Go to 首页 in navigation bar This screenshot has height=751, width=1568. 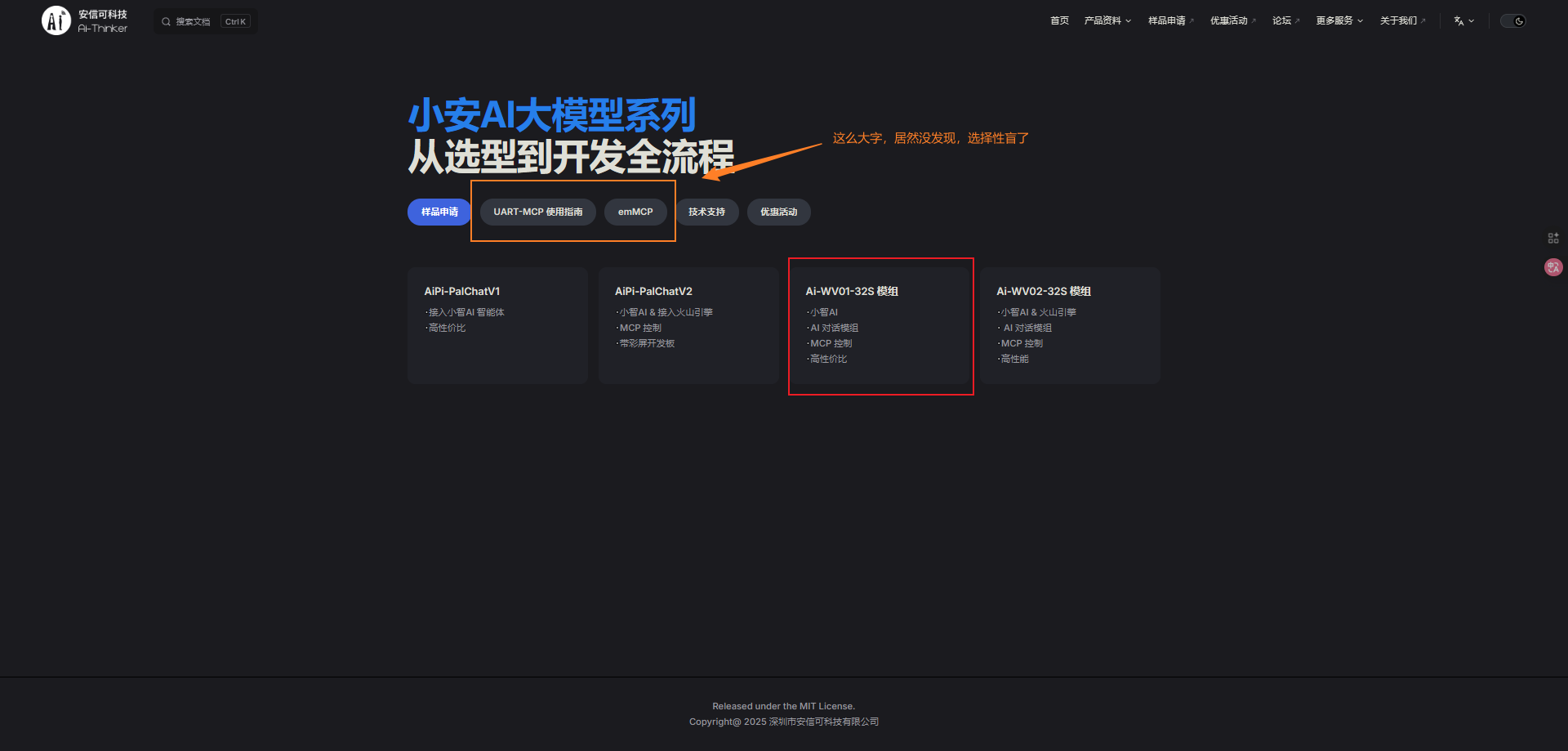click(1059, 21)
